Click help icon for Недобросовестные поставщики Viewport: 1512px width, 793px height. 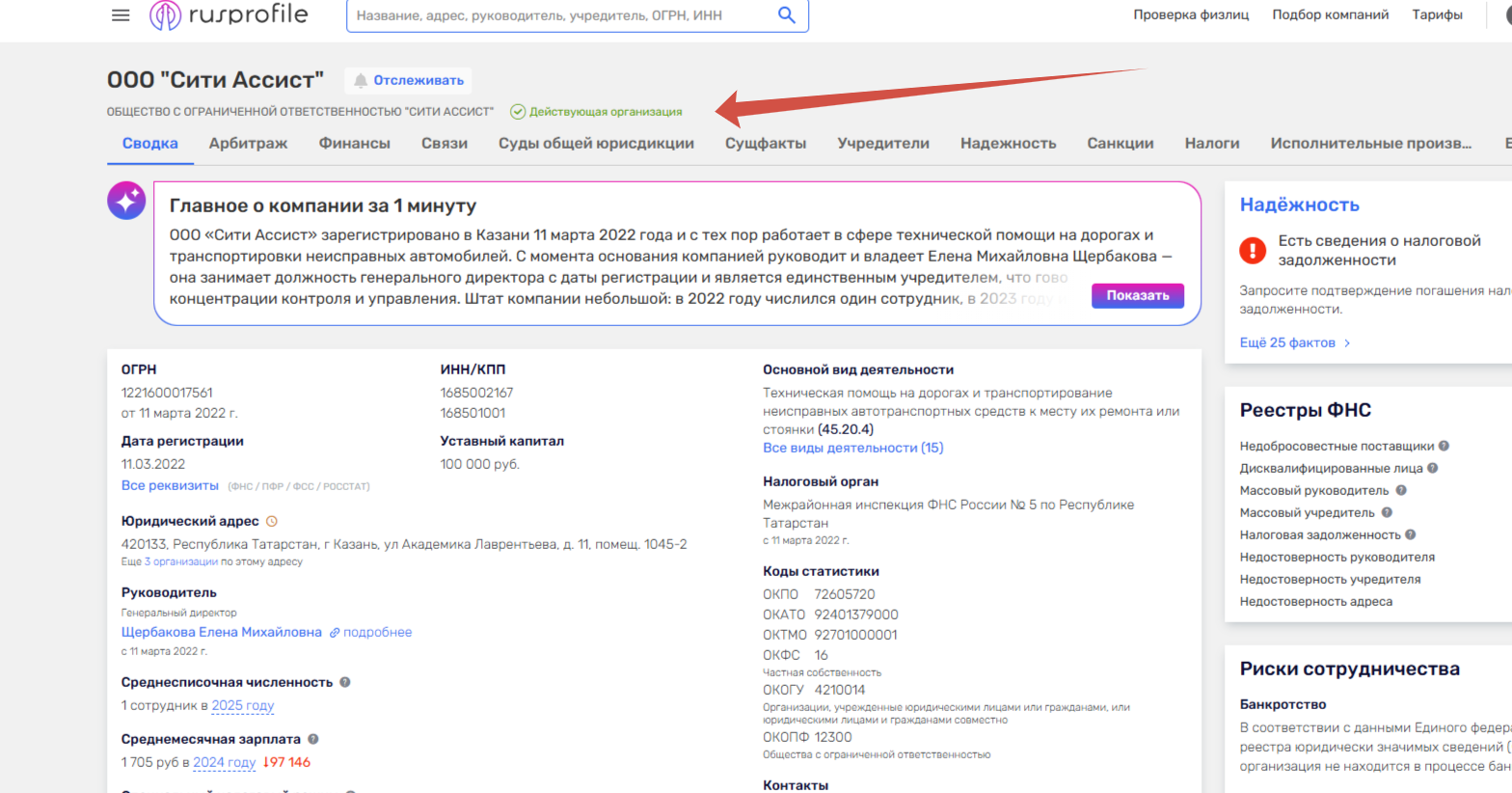1444,446
